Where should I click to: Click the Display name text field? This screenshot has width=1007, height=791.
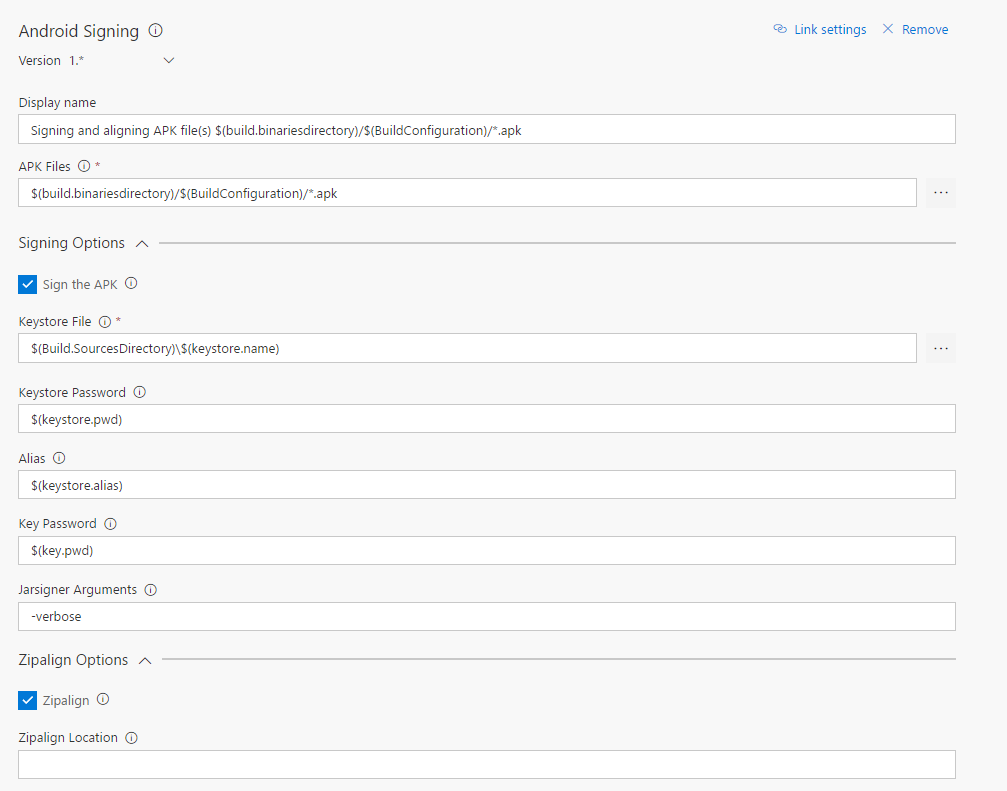click(x=486, y=130)
